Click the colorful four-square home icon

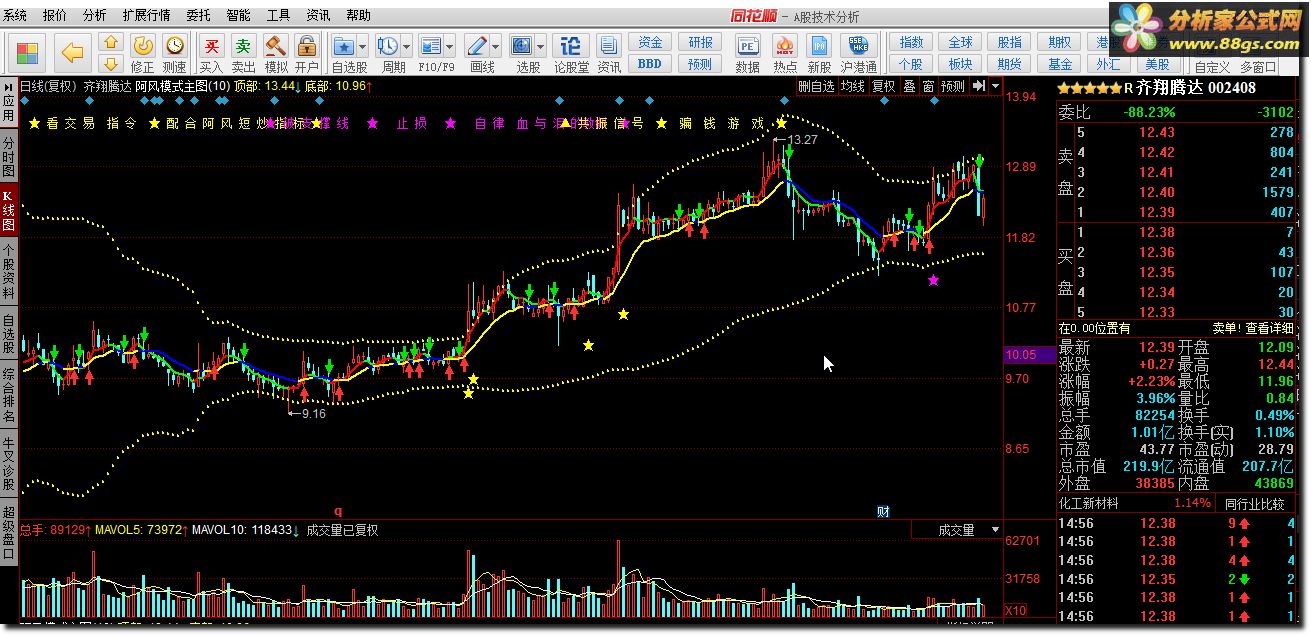coord(27,53)
